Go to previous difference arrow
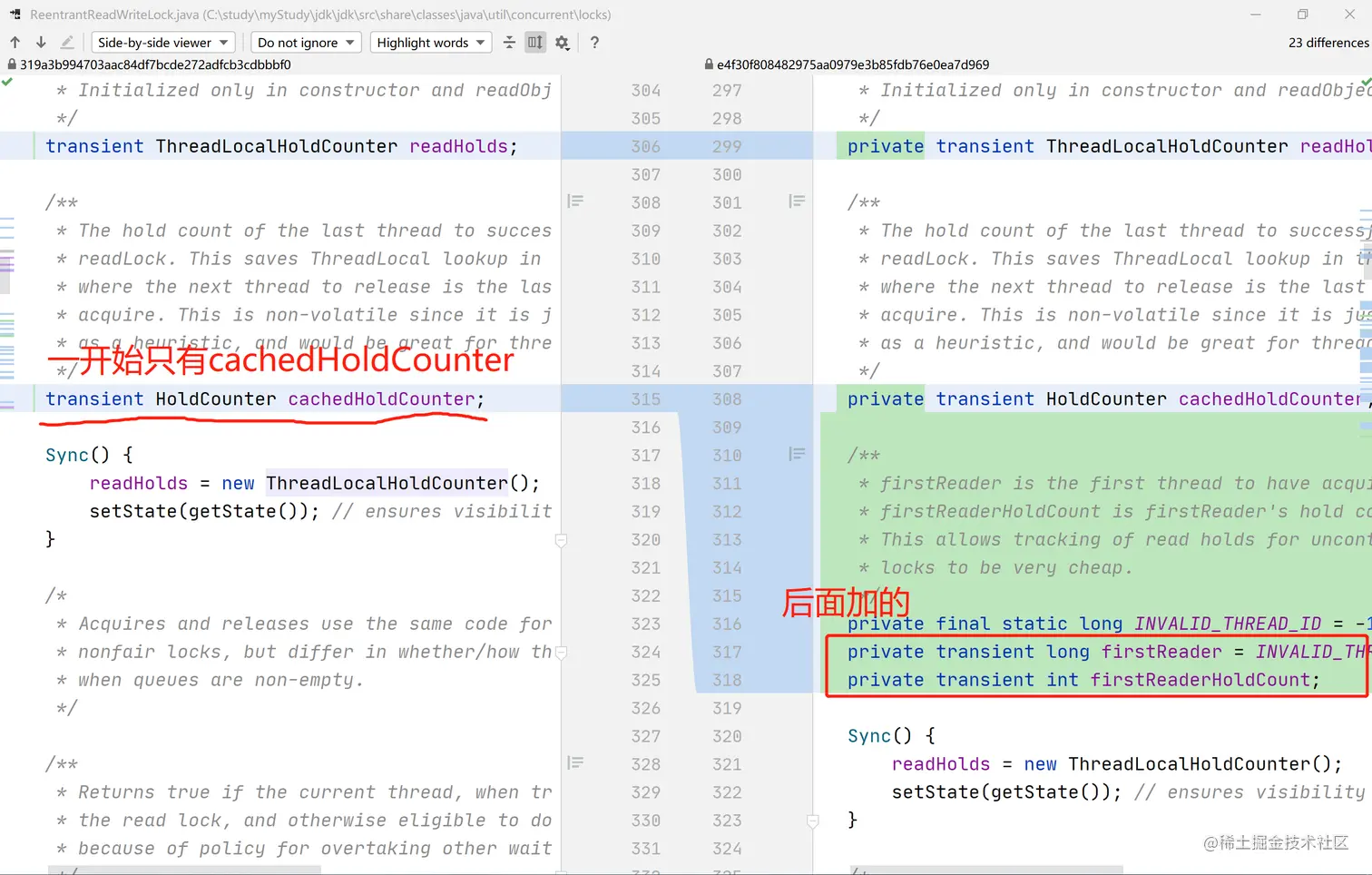Viewport: 1372px width, 875px height. tap(15, 43)
